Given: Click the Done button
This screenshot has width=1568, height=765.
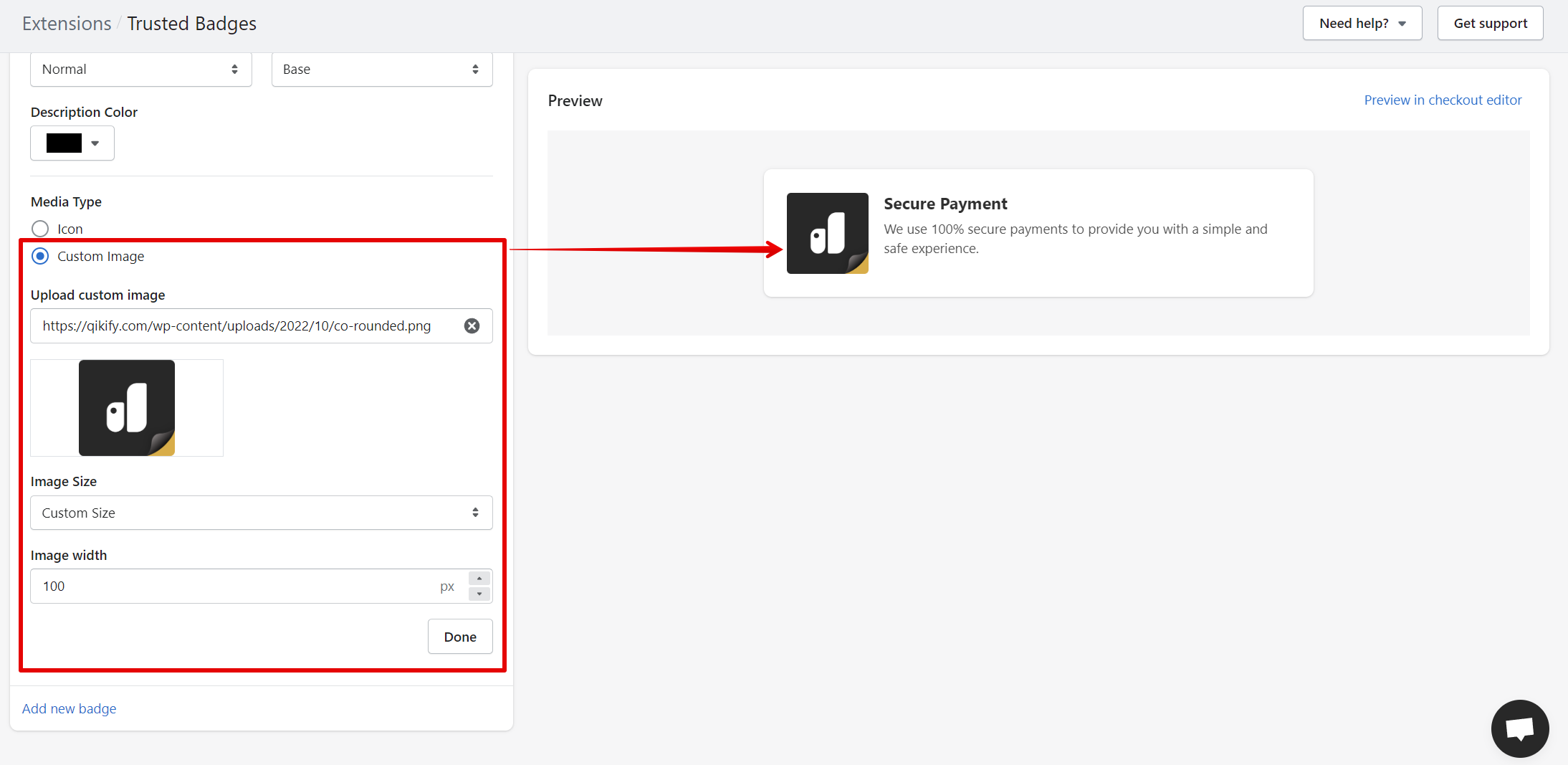Looking at the screenshot, I should point(460,637).
